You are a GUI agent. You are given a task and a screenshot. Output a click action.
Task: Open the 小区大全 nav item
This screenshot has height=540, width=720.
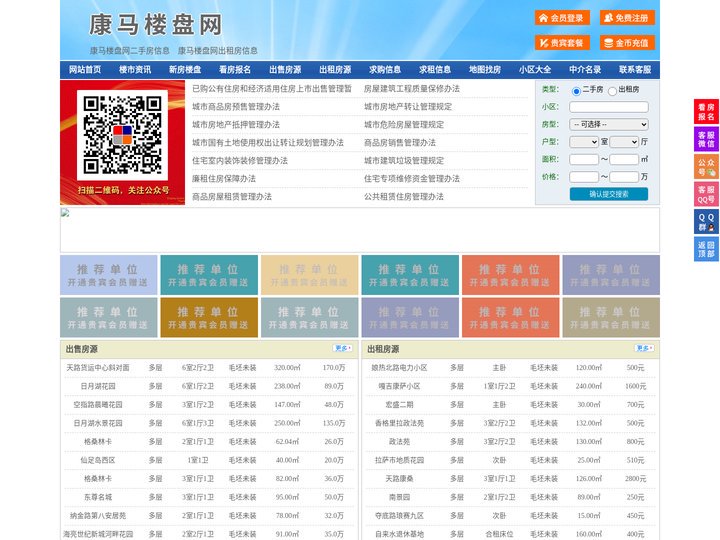point(535,70)
